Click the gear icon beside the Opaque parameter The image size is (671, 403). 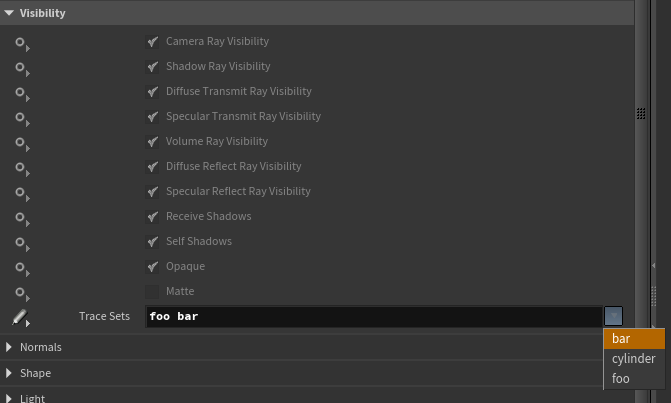(20, 267)
